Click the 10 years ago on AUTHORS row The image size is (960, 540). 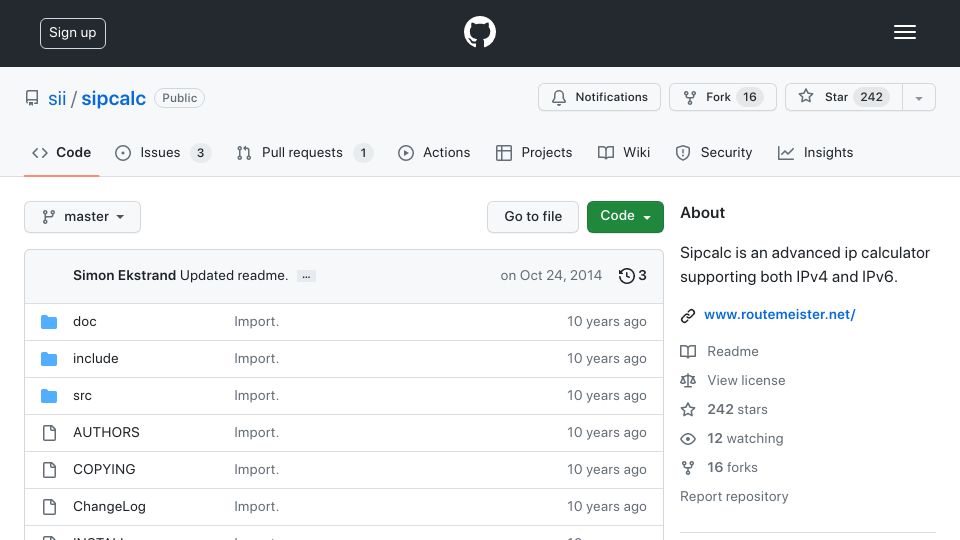[x=607, y=432]
